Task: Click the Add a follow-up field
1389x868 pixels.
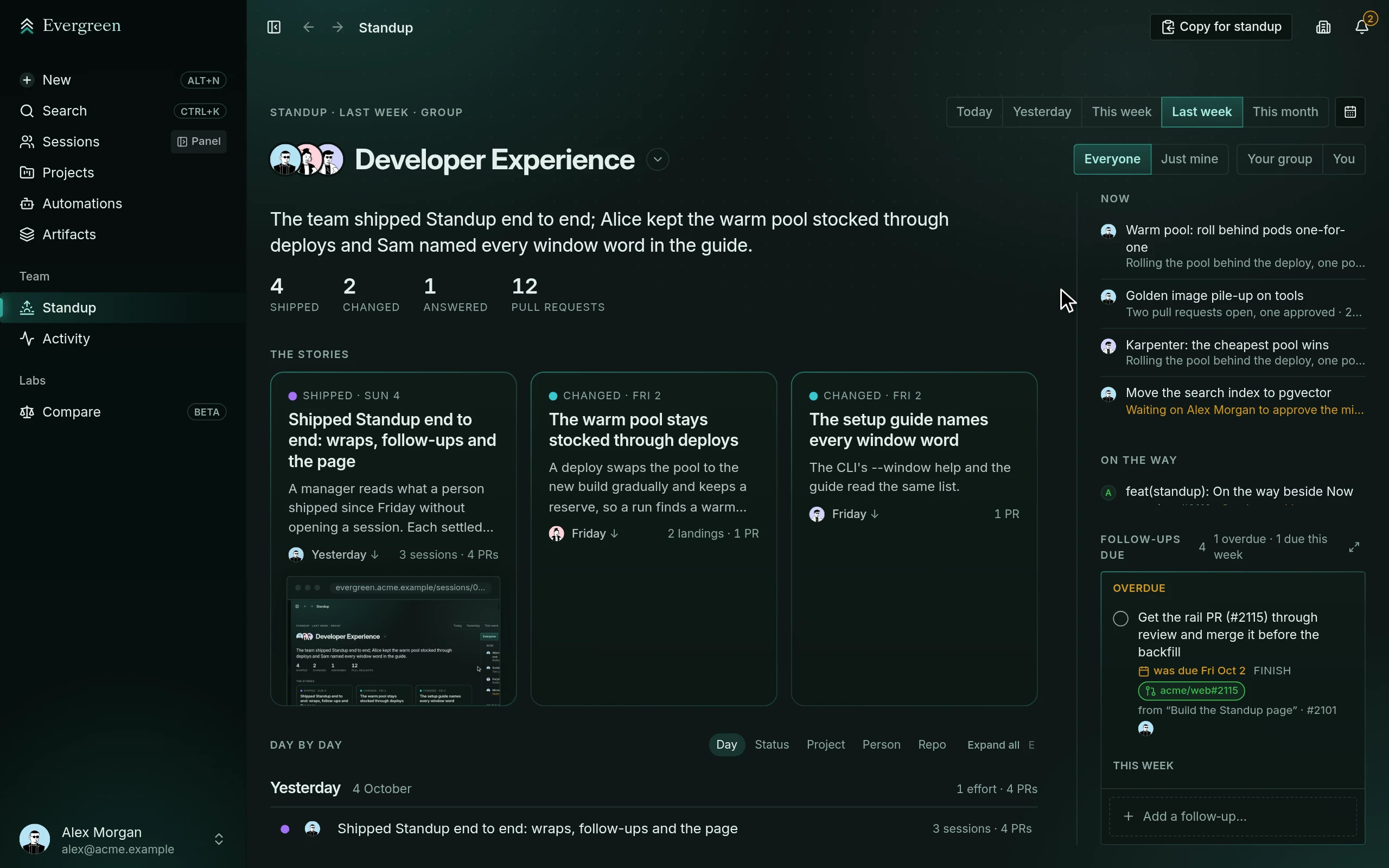Action: point(1232,817)
